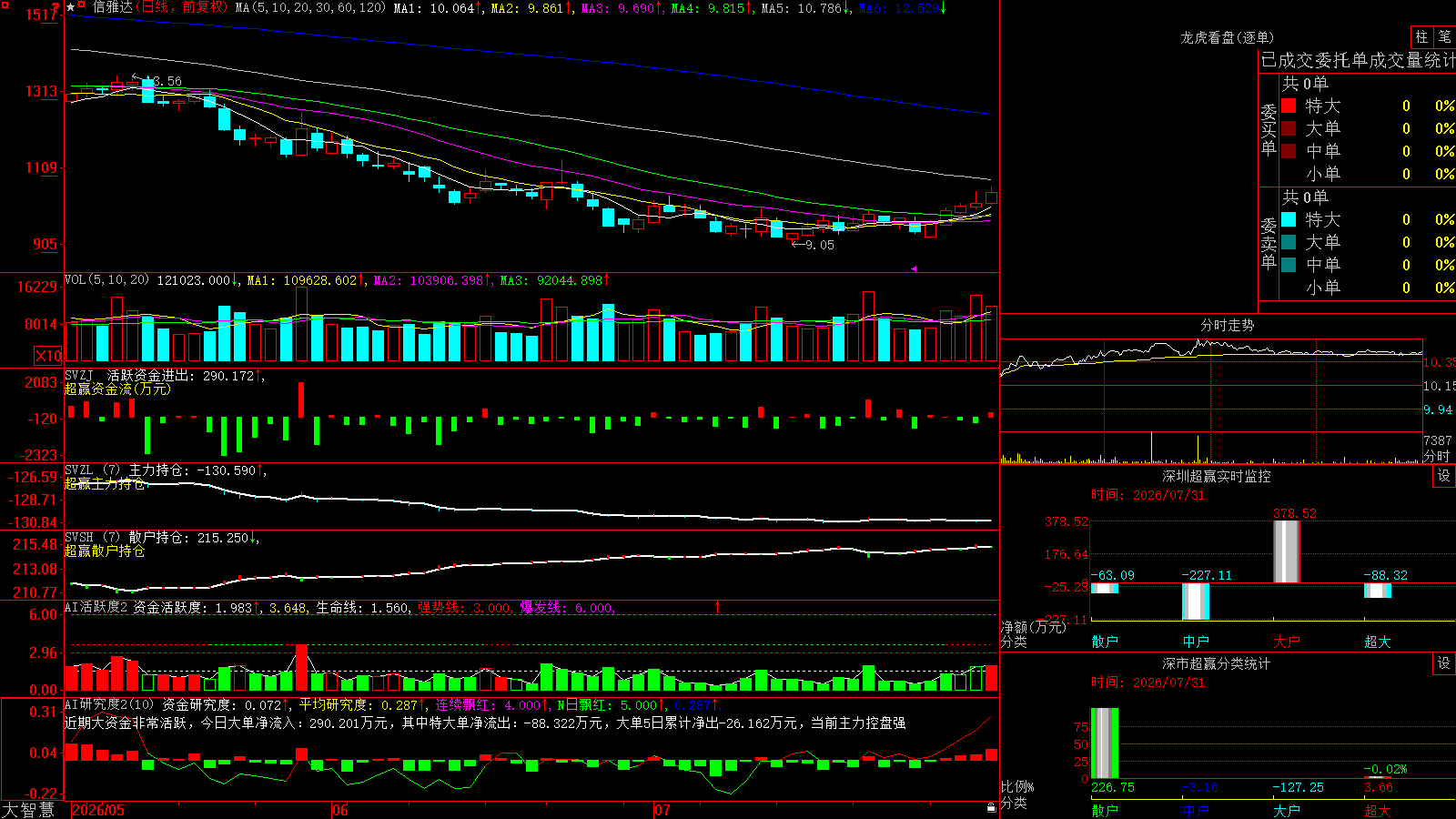Click the 已成交委托单成交量统计 header
The image size is (1456, 819).
click(1358, 60)
